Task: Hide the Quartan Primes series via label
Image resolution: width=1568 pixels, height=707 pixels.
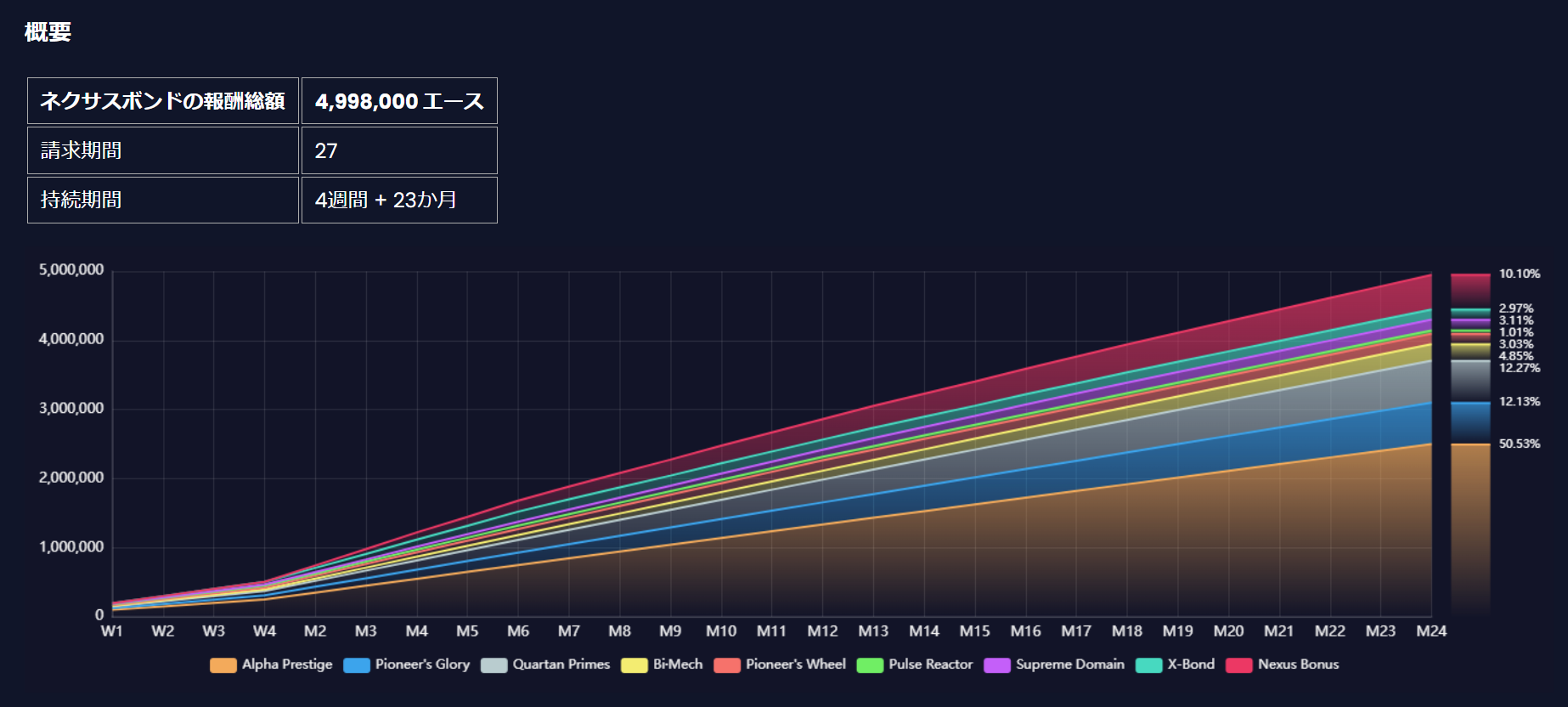Action: pyautogui.click(x=561, y=665)
